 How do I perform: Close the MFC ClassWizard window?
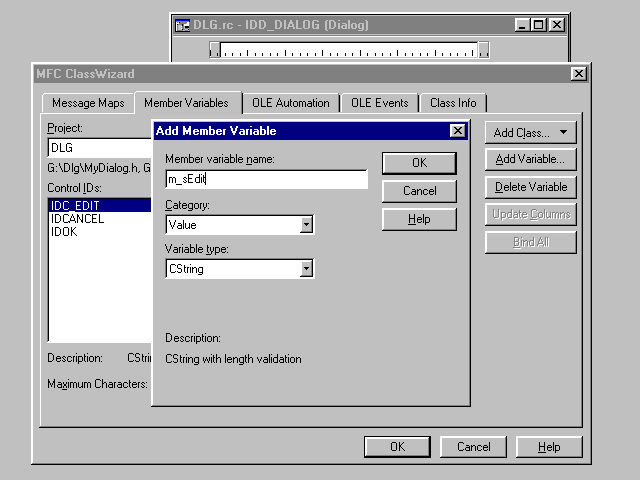coord(578,74)
